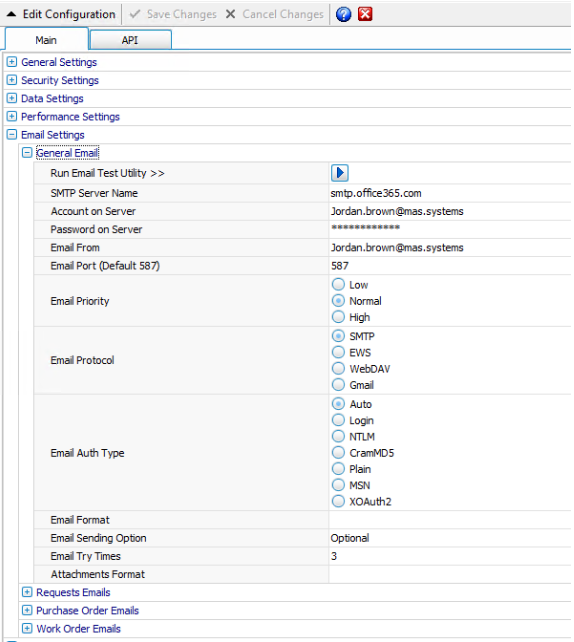574x642 pixels.
Task: Click the blue help question mark icon
Action: click(343, 14)
